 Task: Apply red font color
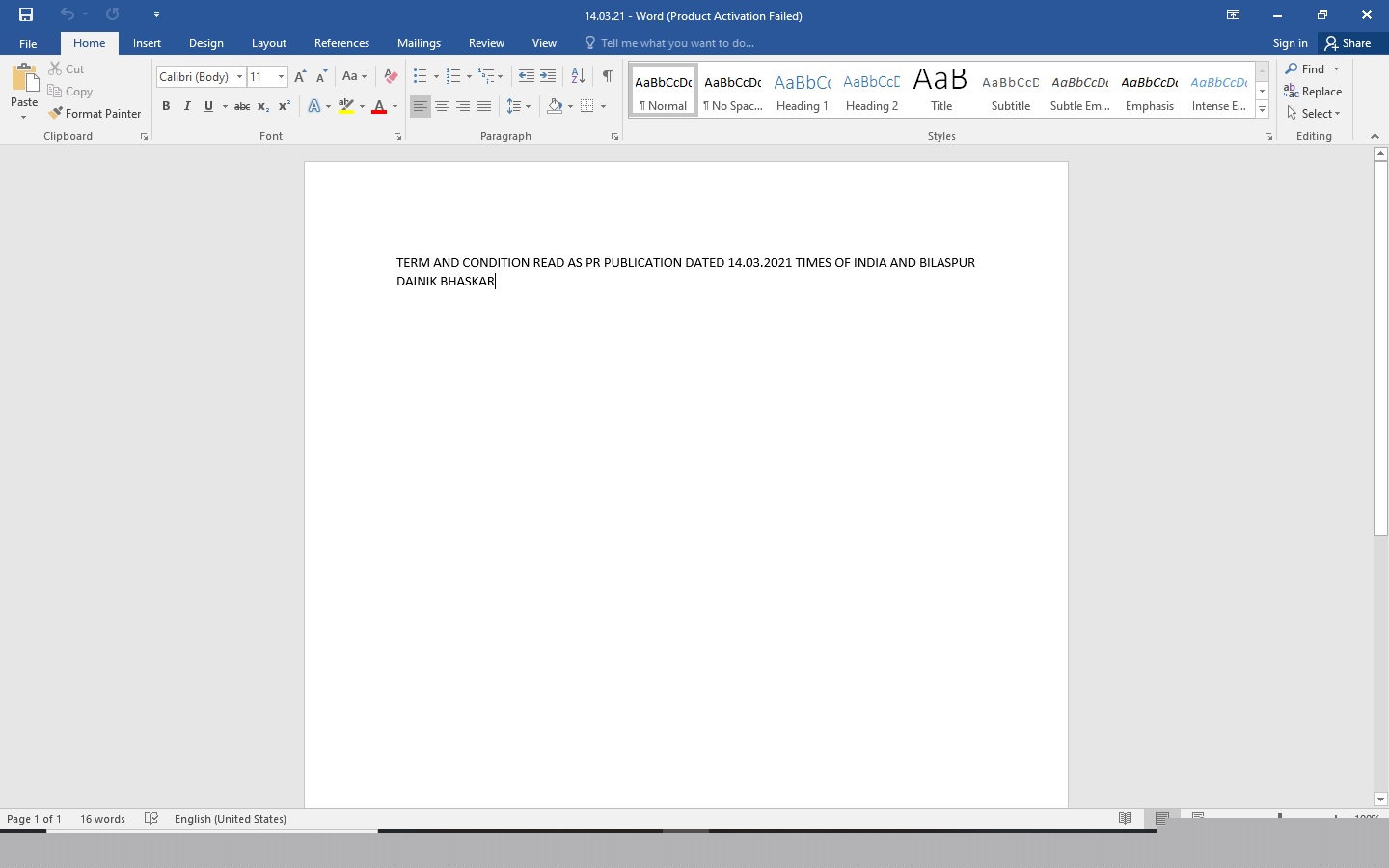pyautogui.click(x=379, y=106)
